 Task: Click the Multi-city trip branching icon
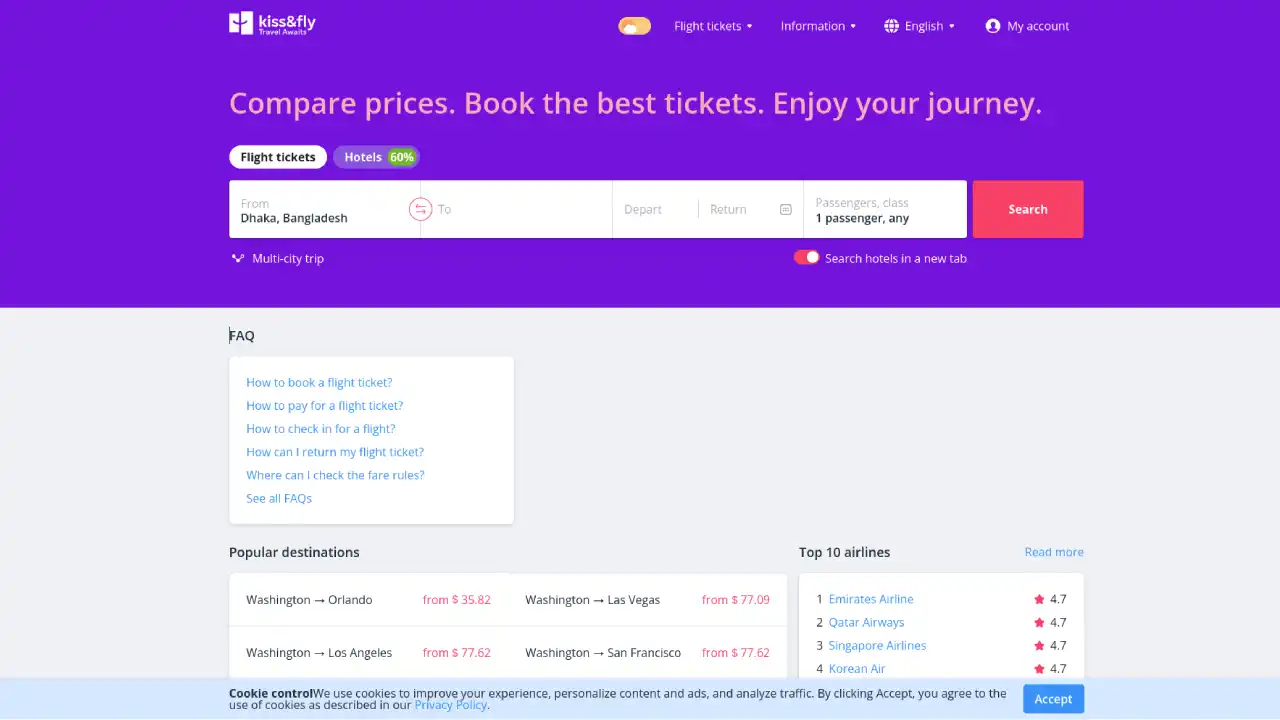[237, 258]
